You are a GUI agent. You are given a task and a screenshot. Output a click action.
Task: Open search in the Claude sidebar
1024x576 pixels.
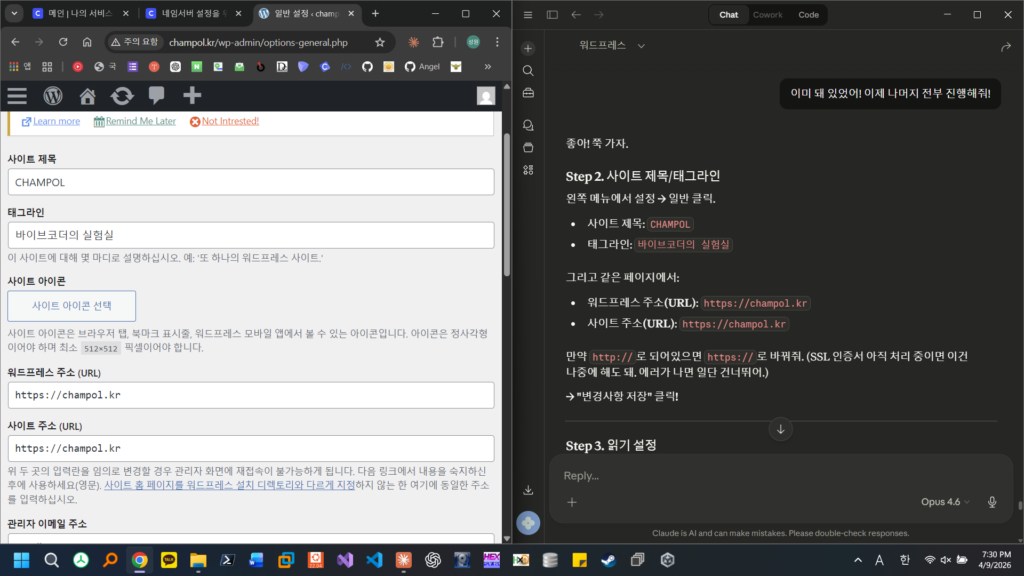pos(528,71)
